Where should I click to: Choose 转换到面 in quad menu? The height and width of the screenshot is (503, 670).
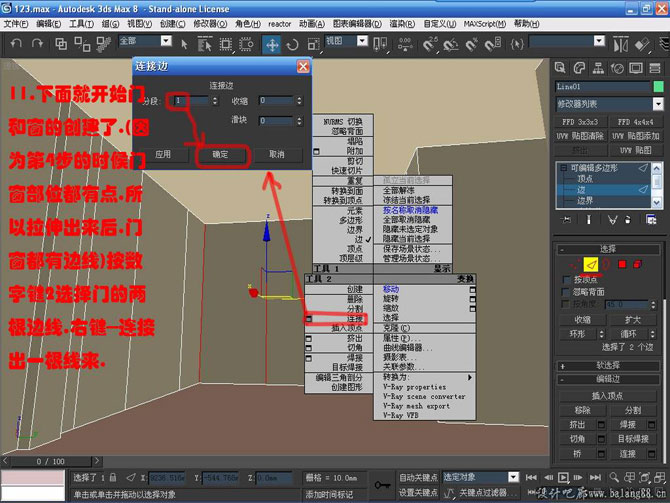tap(347, 191)
